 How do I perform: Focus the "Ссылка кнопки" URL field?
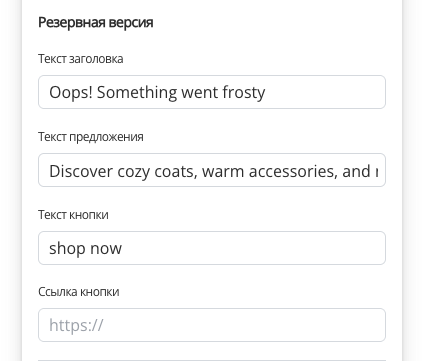(x=212, y=325)
